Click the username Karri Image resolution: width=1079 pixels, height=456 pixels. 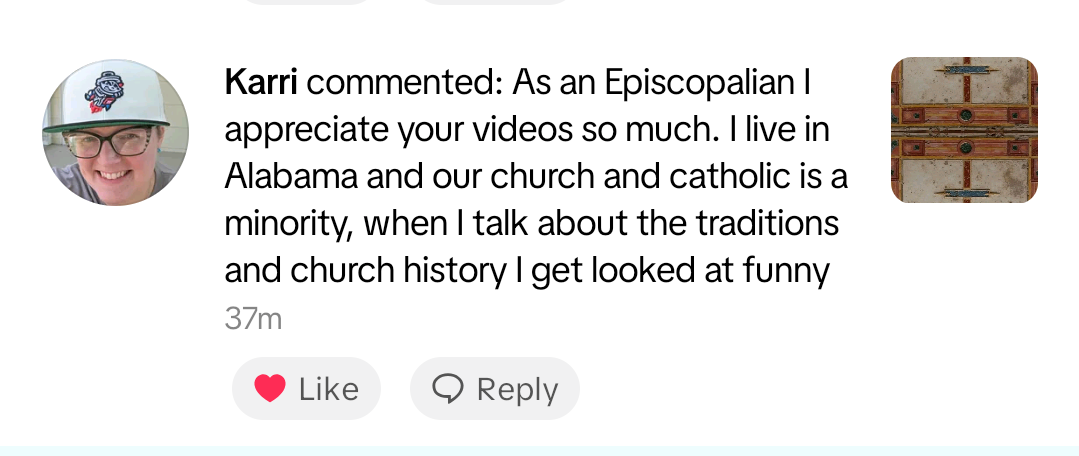[261, 84]
